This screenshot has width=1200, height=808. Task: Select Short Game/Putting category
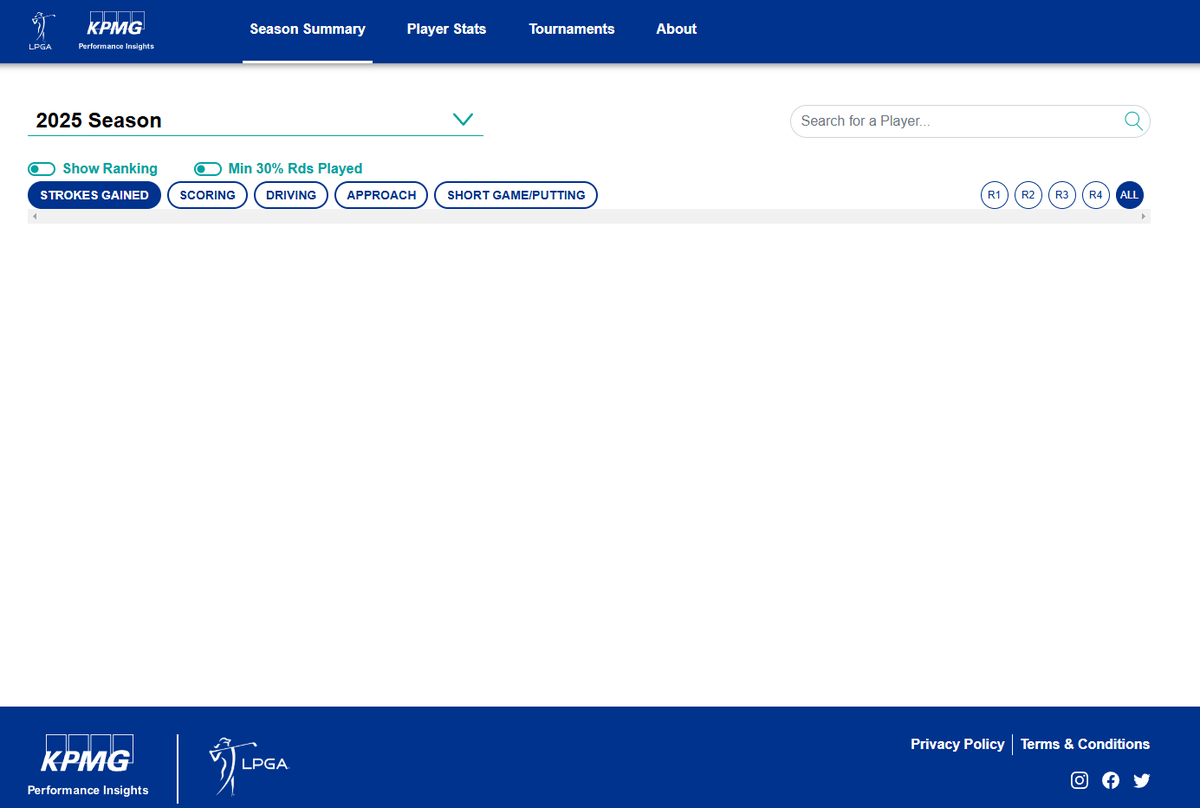(516, 195)
